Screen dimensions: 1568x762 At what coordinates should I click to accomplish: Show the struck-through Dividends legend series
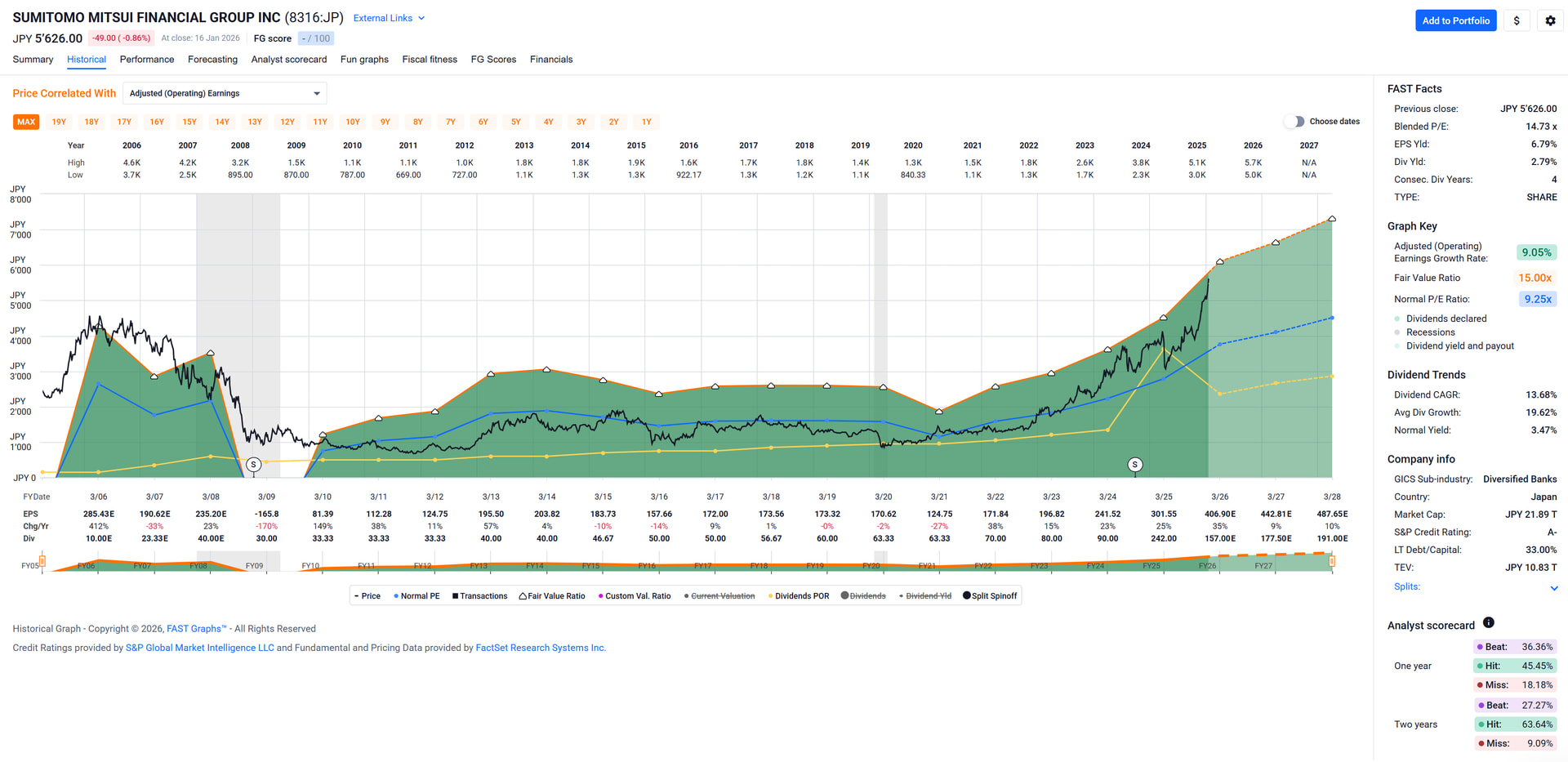coord(863,596)
